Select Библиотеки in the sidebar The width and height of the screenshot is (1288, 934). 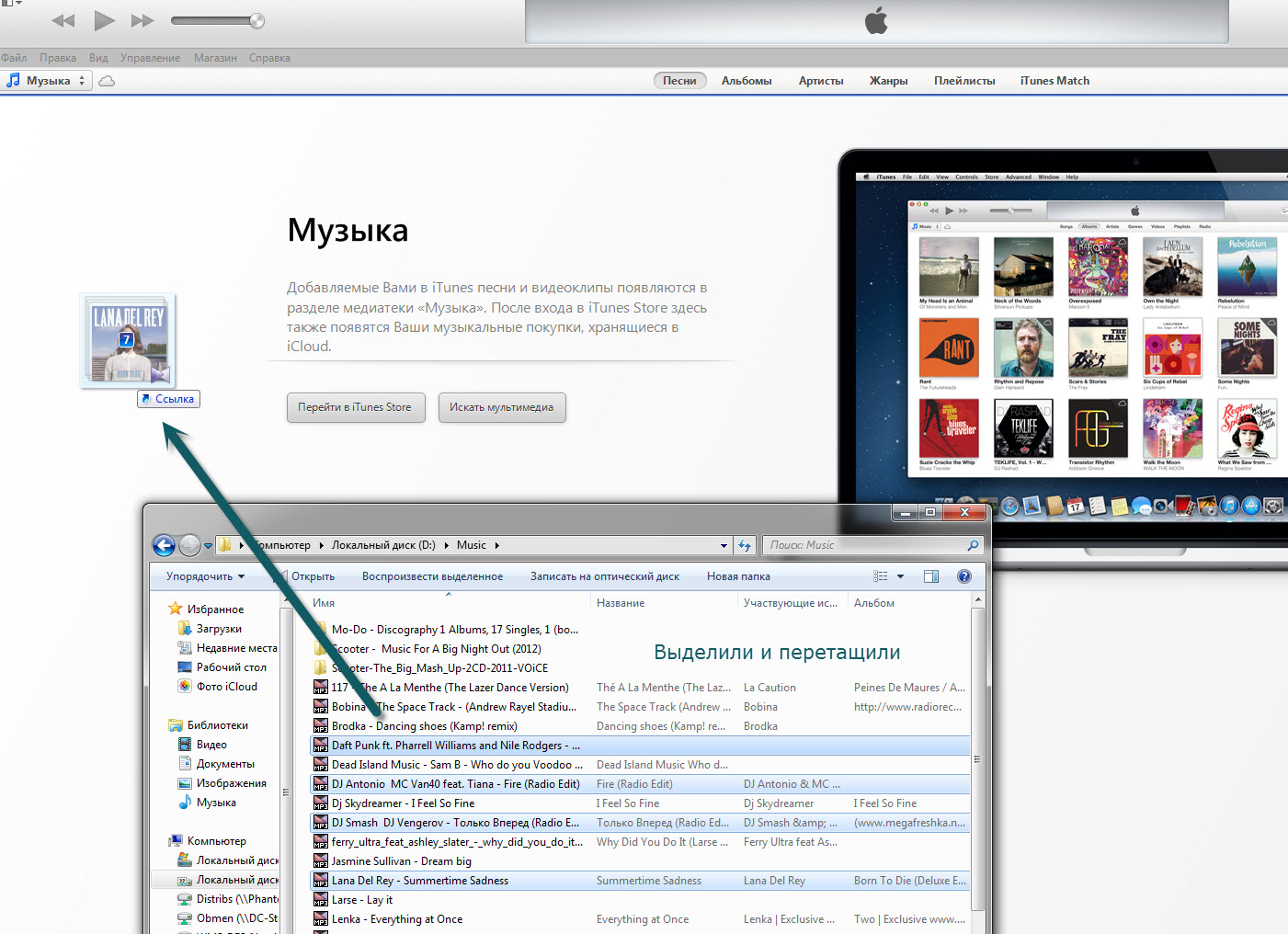(208, 725)
